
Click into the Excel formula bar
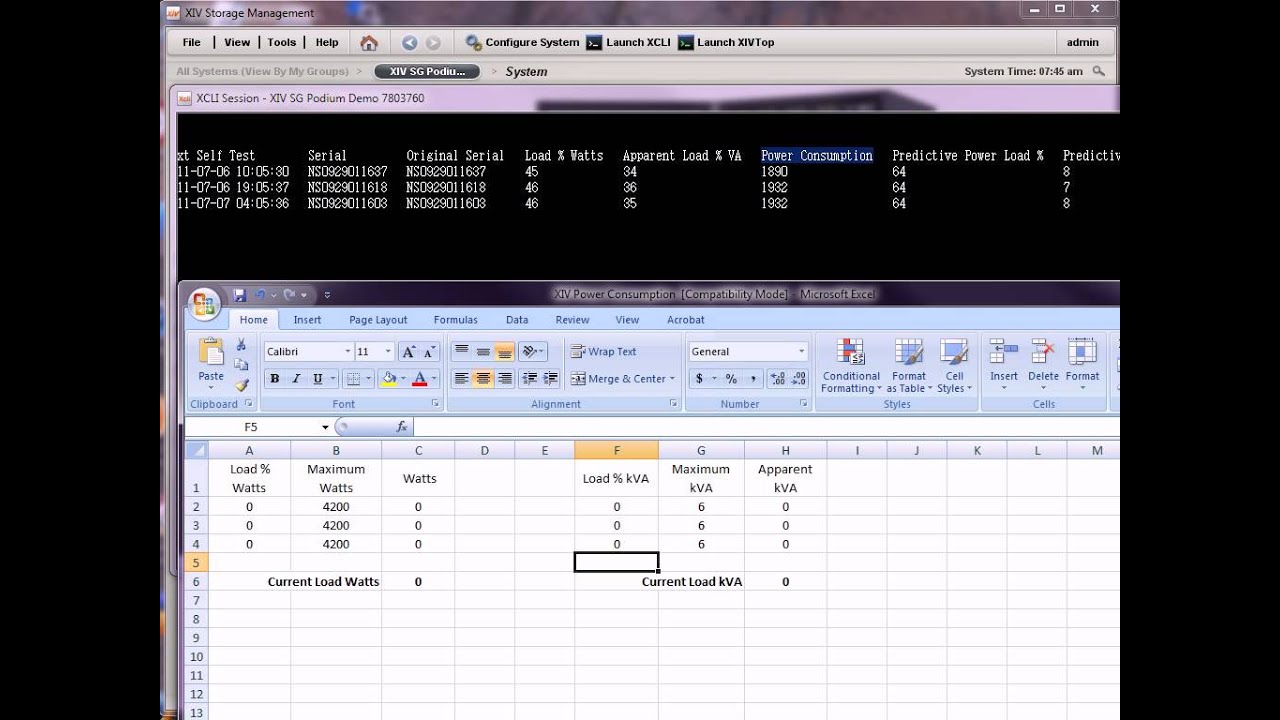pos(765,427)
